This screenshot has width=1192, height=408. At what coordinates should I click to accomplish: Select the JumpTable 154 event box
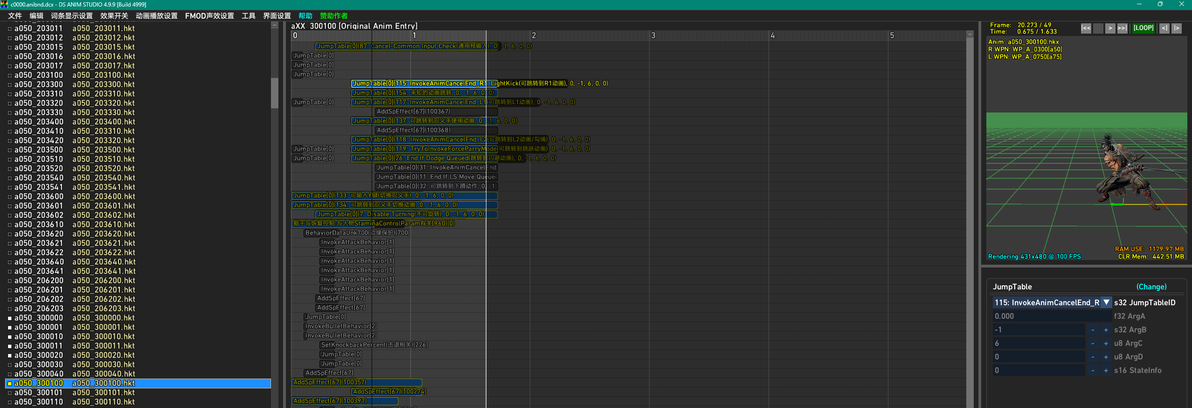(x=424, y=93)
